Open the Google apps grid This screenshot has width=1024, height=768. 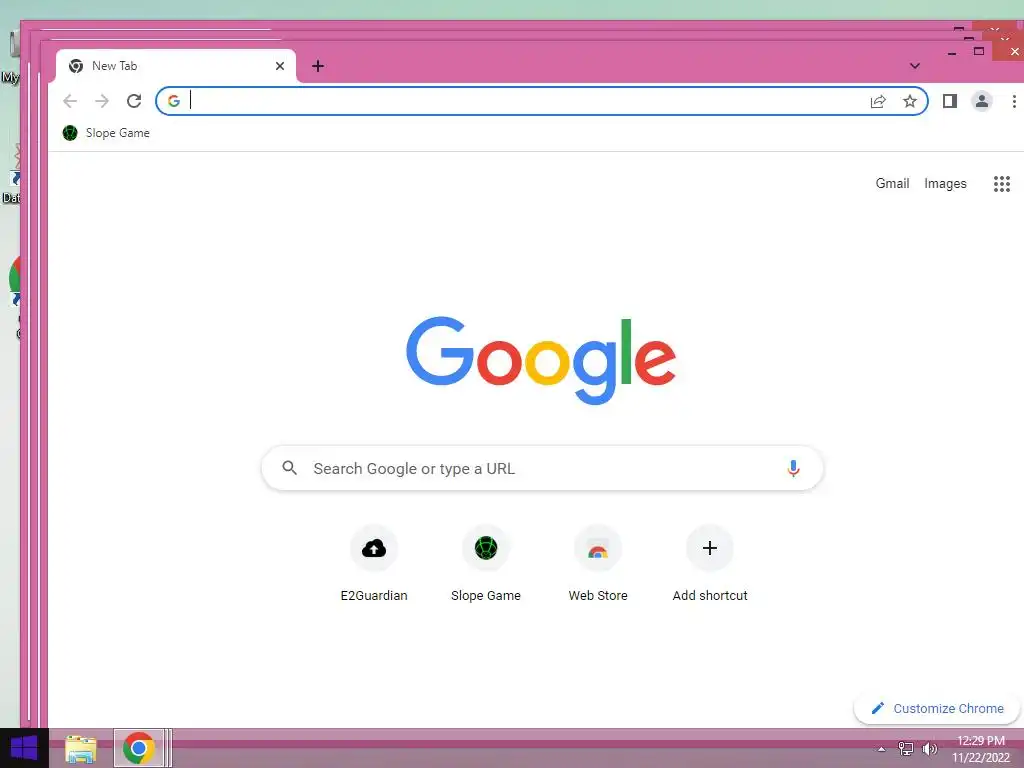pyautogui.click(x=1002, y=184)
